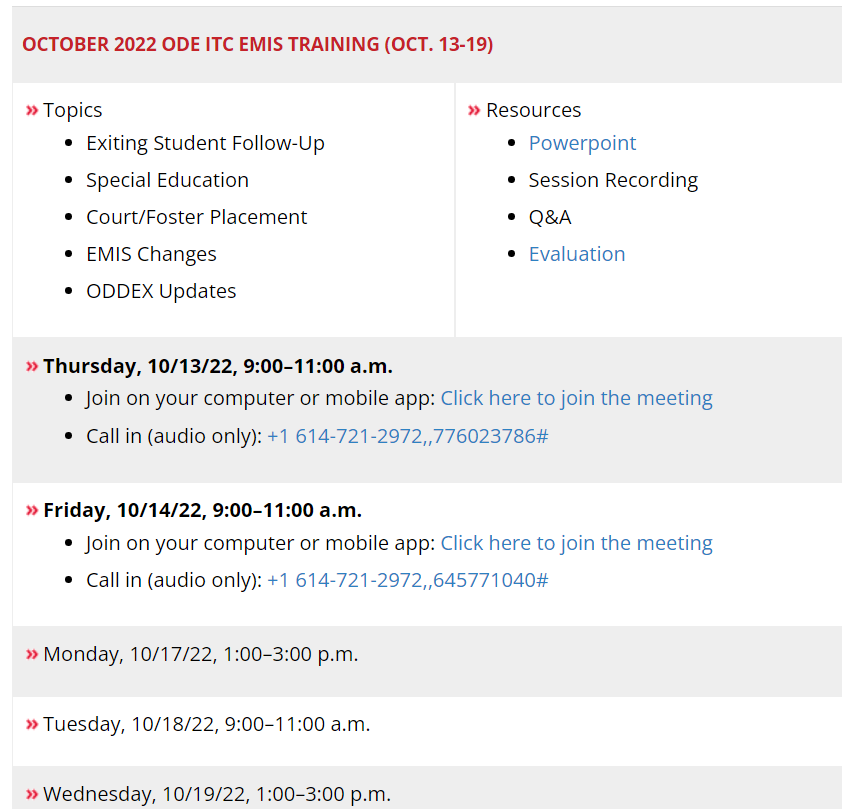
Task: Join the Friday 10/14/22 meeting link
Action: (576, 543)
